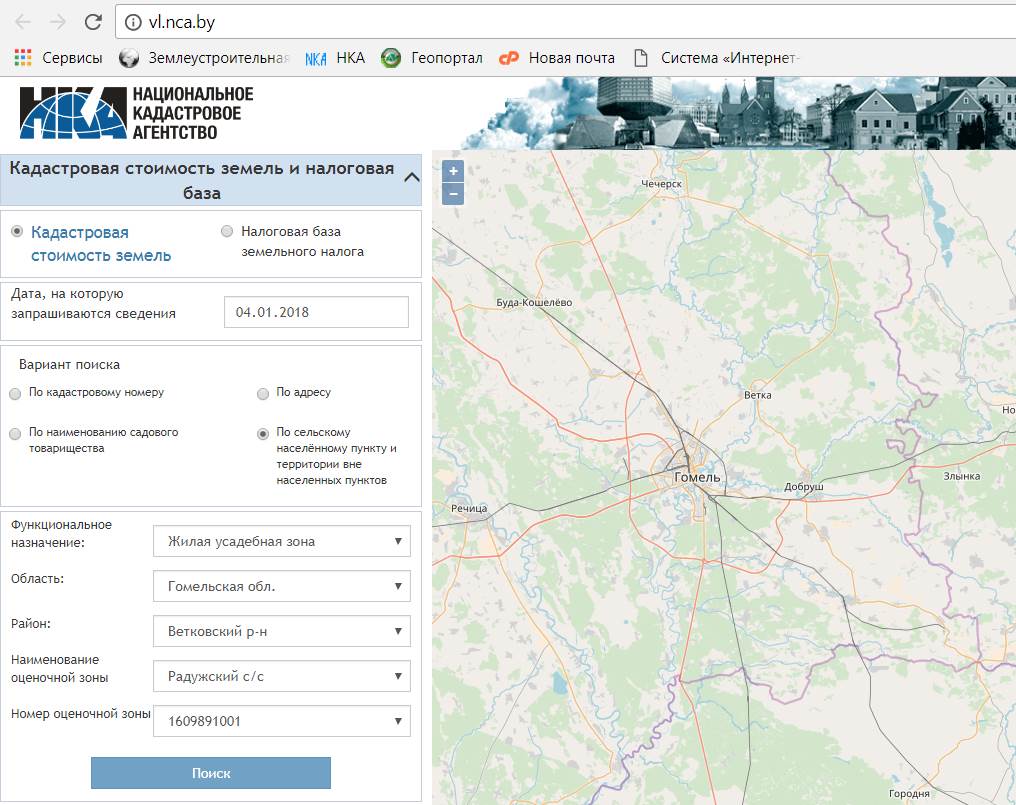Collapse the Кадастровая стоимость земель panel chevron
This screenshot has height=805, width=1016.
point(411,178)
